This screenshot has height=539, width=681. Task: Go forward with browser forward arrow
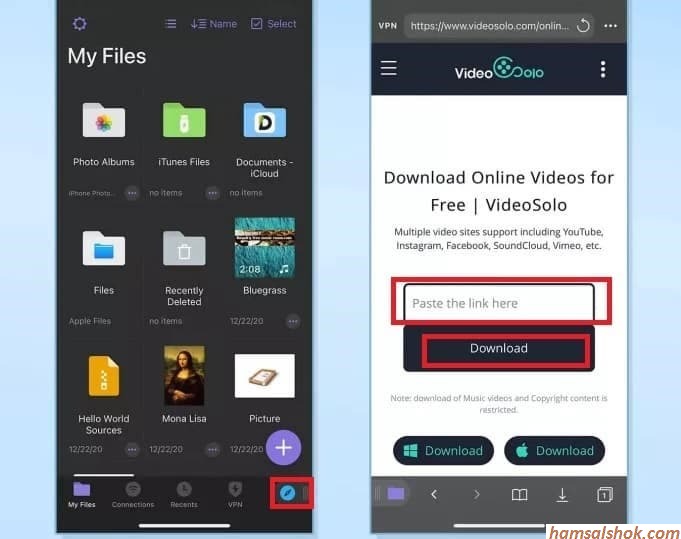click(476, 494)
